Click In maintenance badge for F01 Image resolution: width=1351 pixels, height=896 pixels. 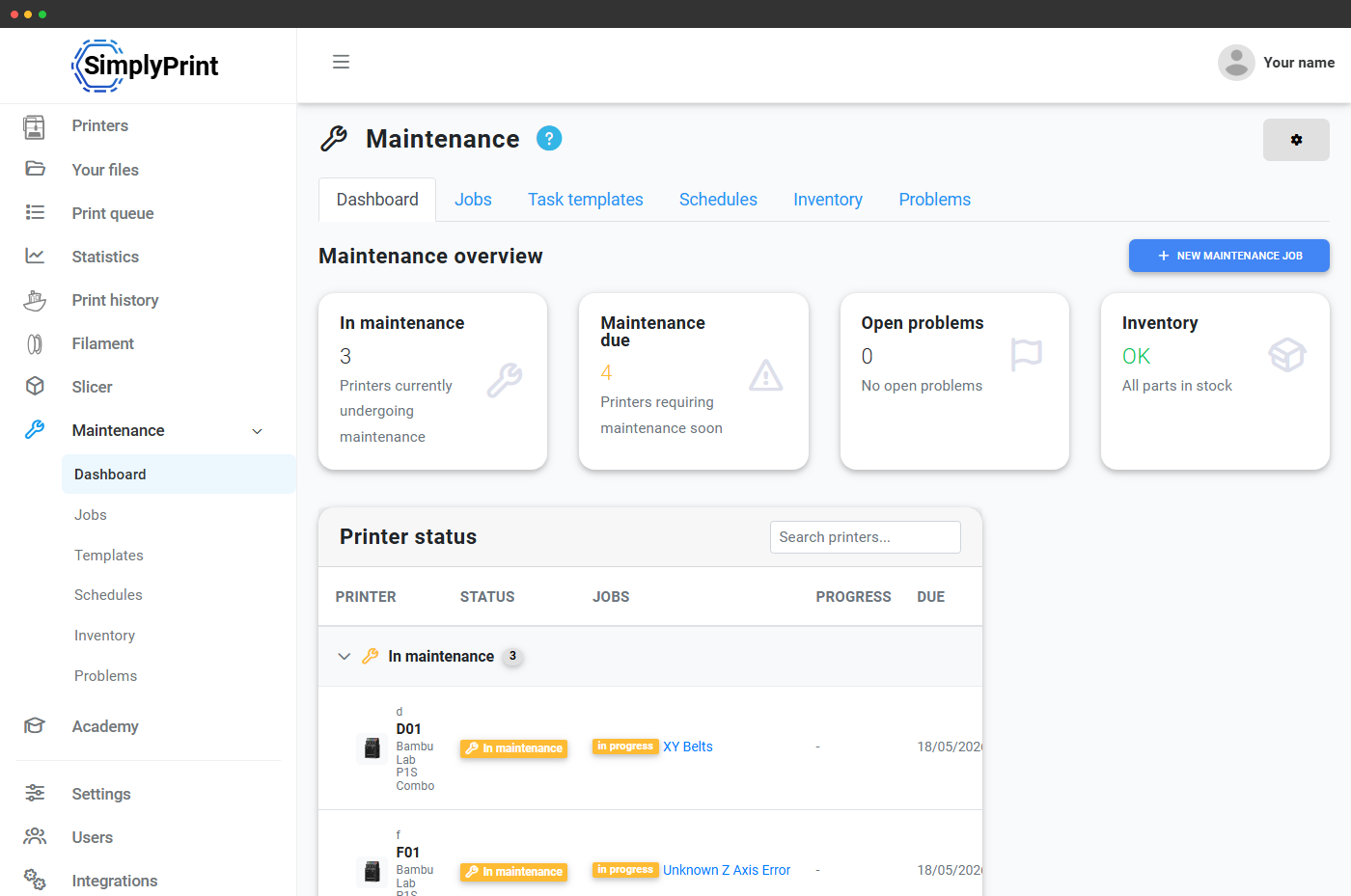(513, 872)
